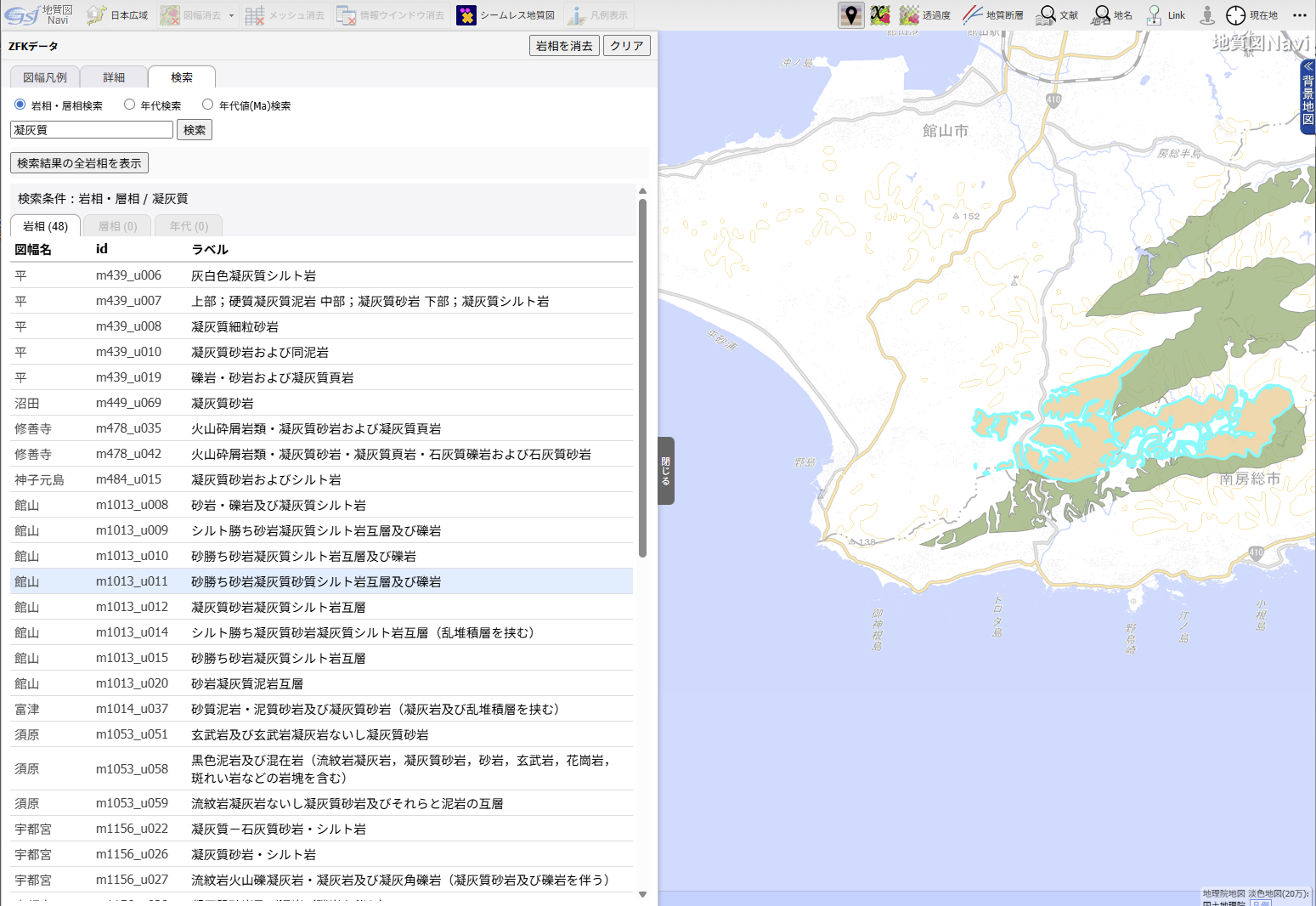Viewport: 1316px width, 906px height.
Task: Open the シームレス地質図 seamless geology map
Action: click(506, 15)
